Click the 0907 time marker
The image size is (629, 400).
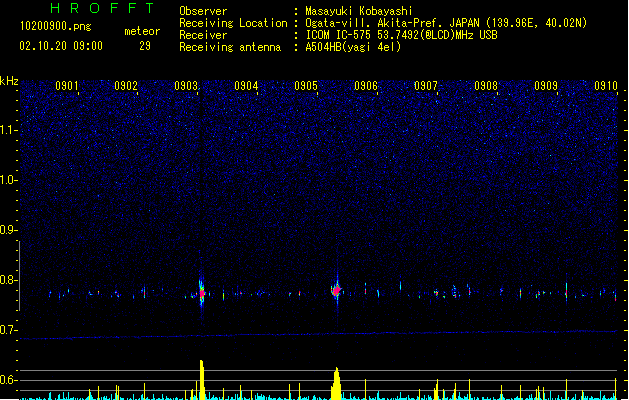[x=426, y=86]
